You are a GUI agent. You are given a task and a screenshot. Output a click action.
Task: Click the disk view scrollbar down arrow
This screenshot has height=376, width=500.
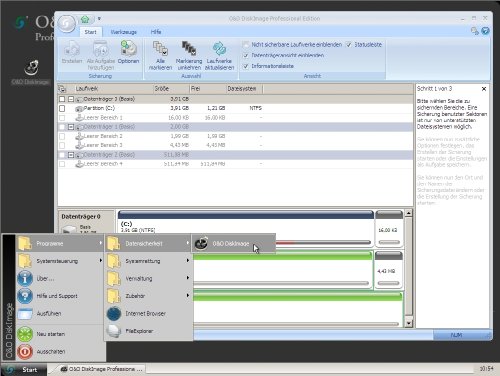click(x=409, y=323)
